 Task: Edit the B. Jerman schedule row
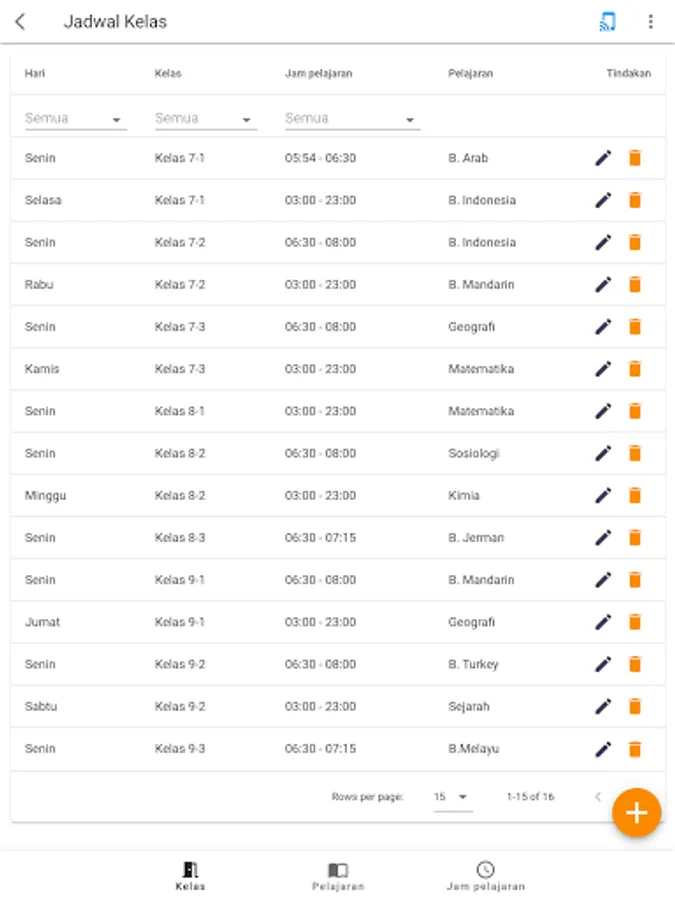[603, 538]
